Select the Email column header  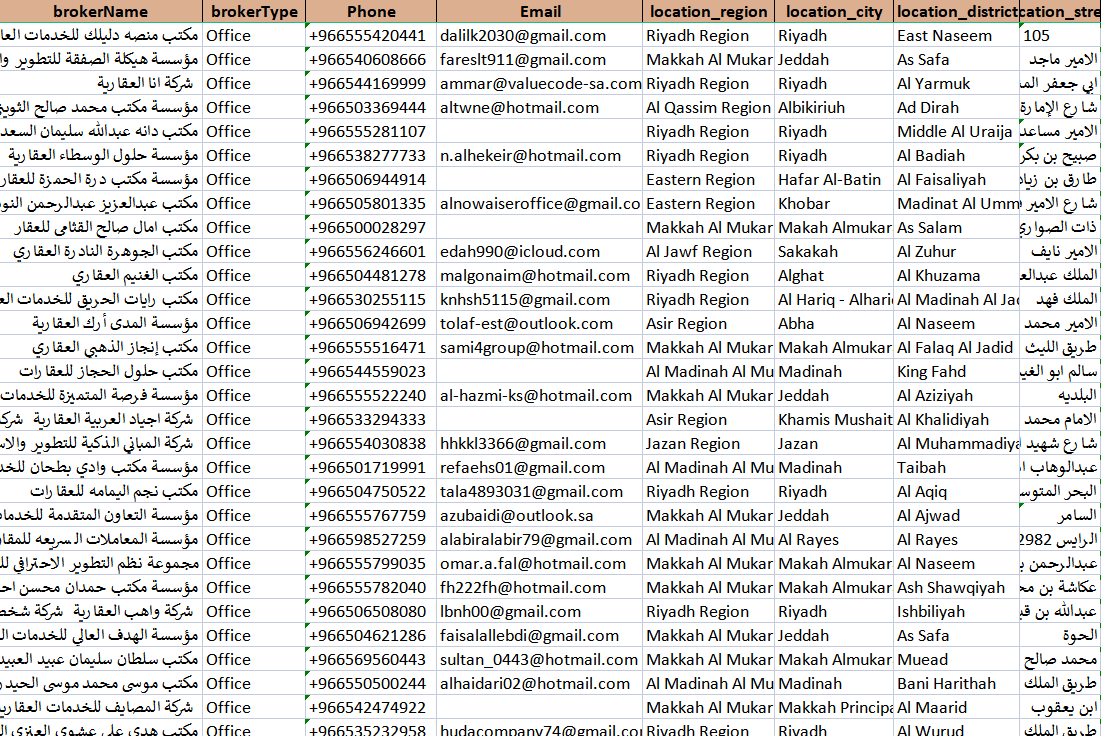coord(540,11)
